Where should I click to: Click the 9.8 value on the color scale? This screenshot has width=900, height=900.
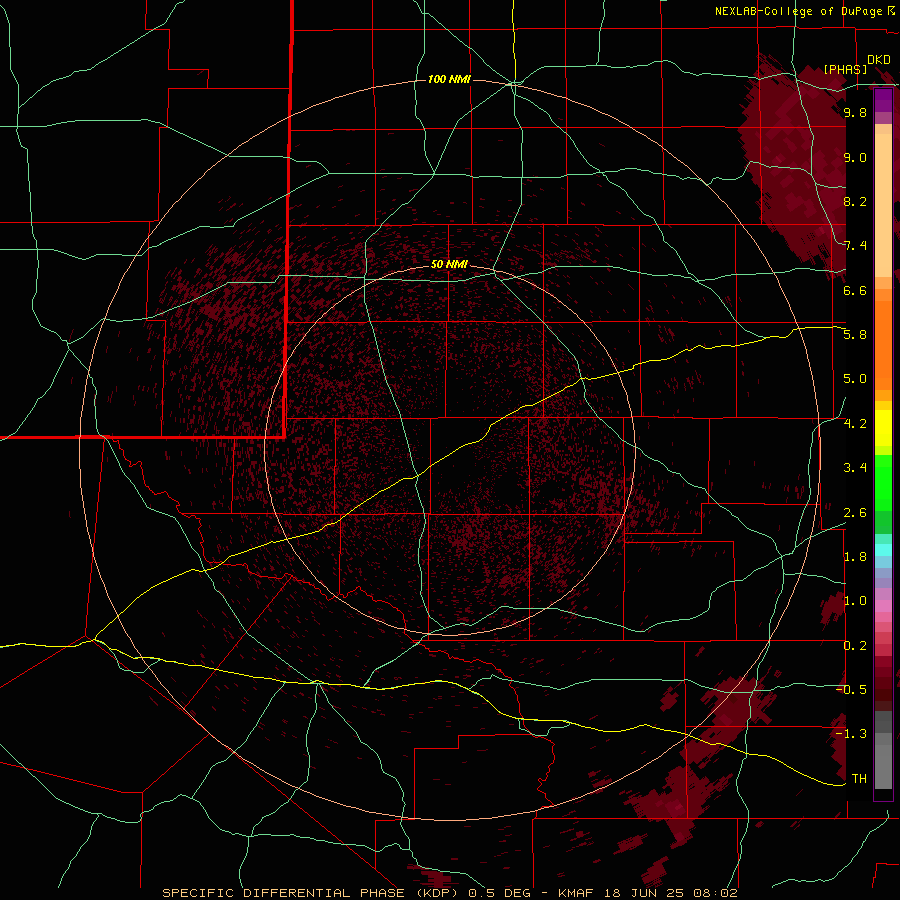click(x=855, y=112)
